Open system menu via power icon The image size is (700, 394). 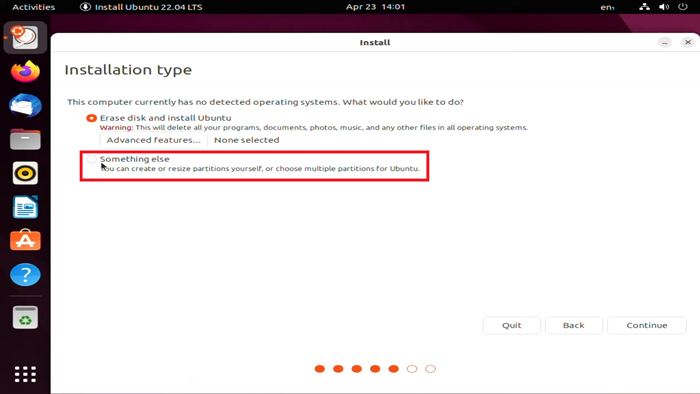(683, 7)
